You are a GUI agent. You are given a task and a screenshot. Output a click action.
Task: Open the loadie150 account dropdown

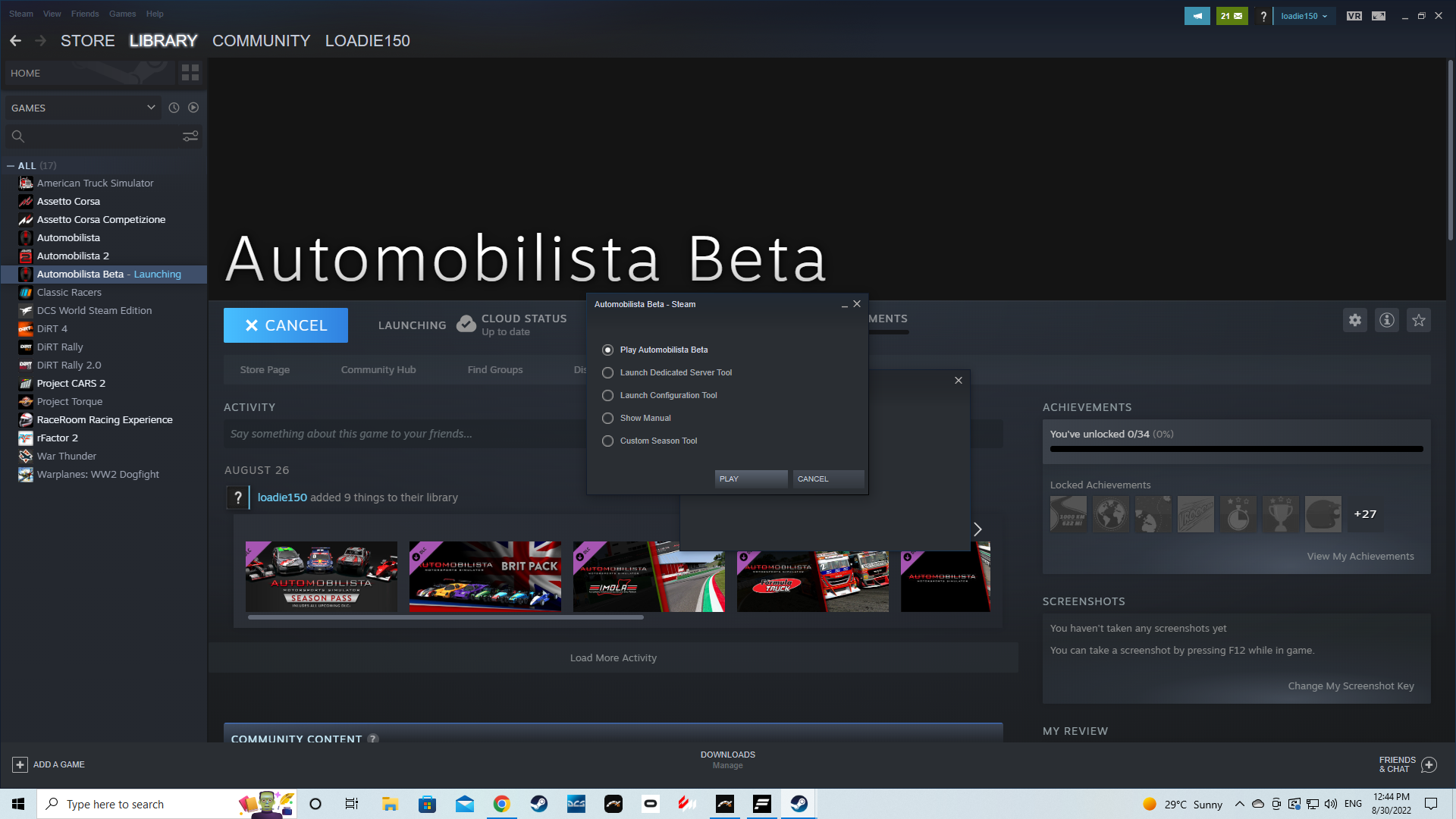[x=1304, y=16]
